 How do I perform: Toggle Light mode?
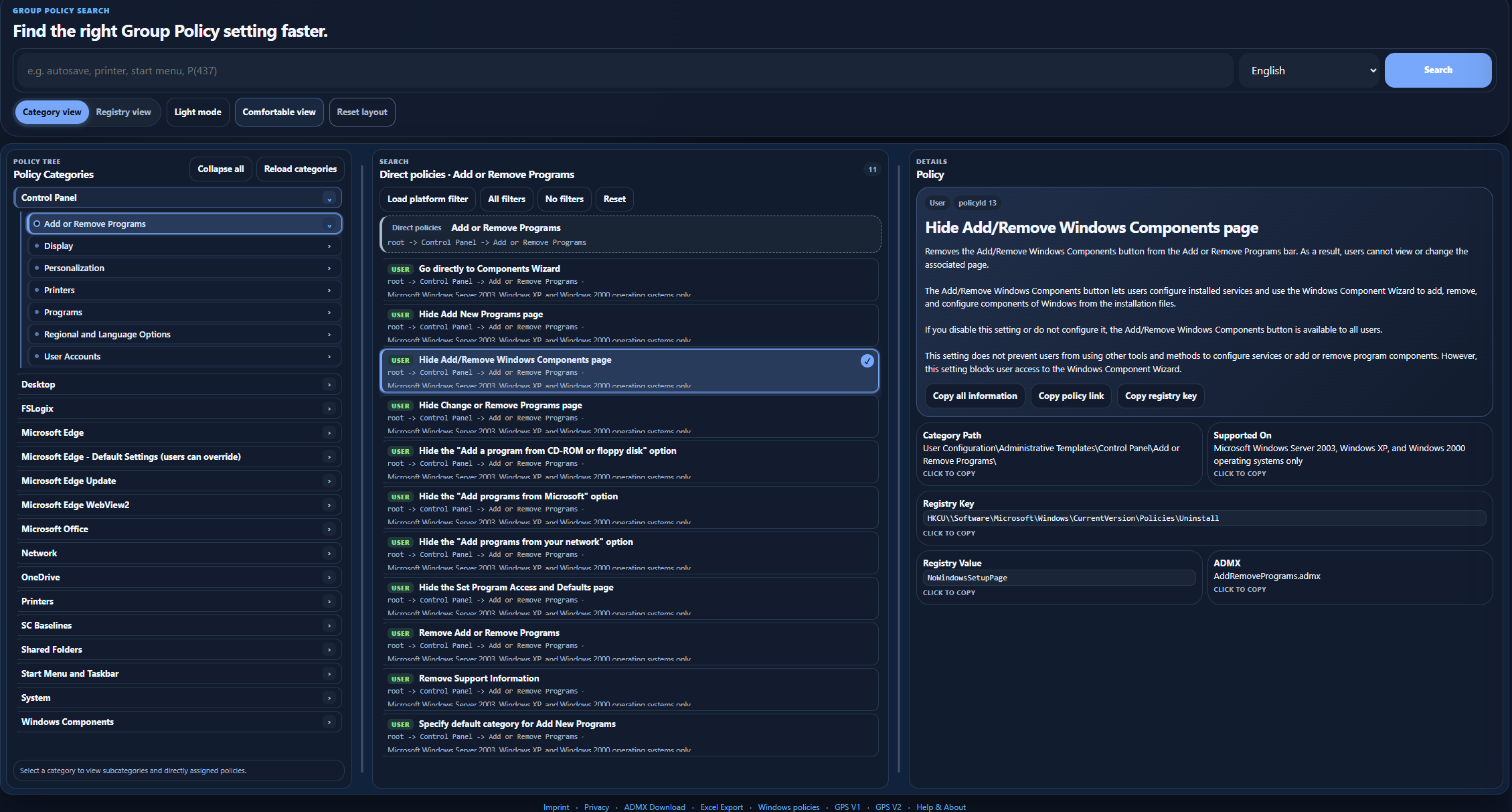point(197,112)
